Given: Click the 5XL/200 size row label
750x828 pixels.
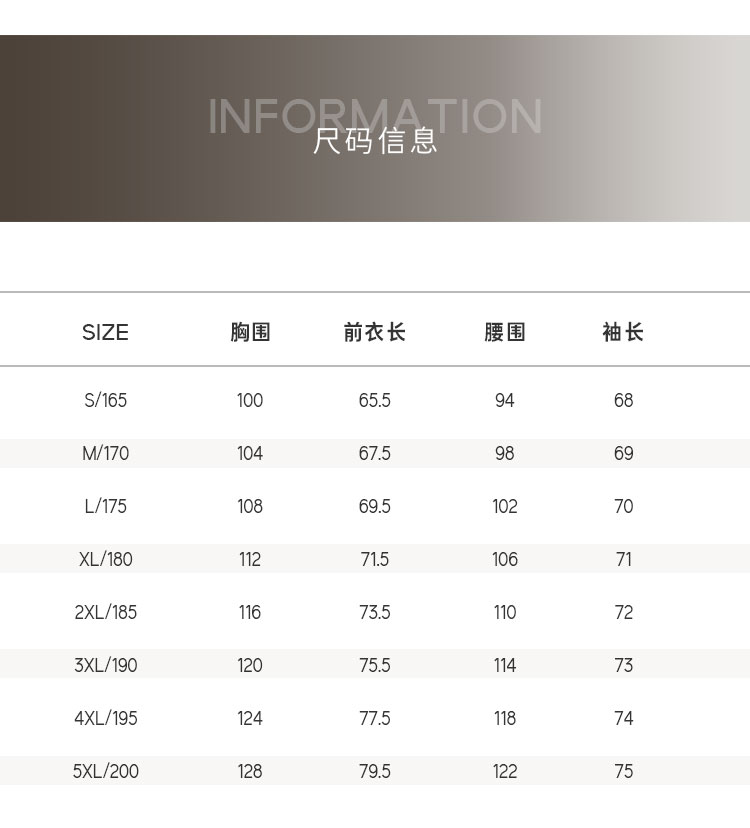Looking at the screenshot, I should coord(105,772).
